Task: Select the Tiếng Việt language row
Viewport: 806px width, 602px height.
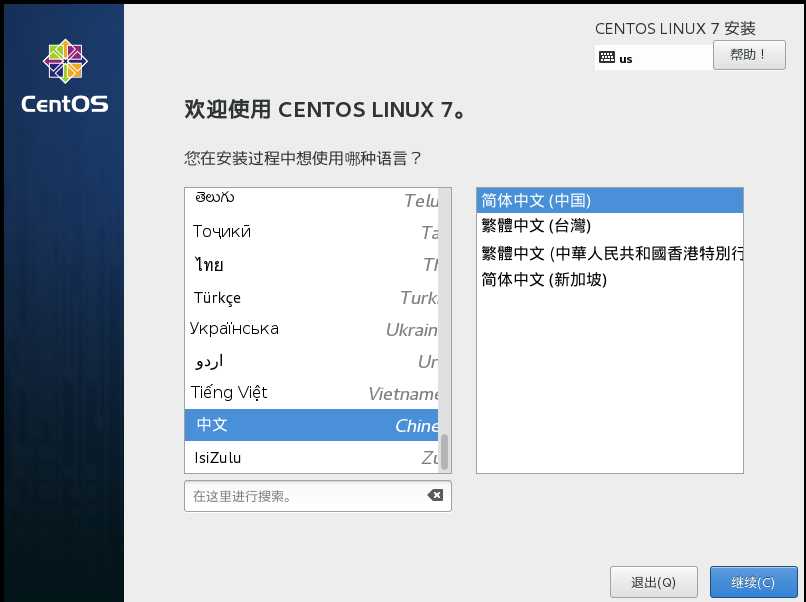Action: tap(312, 393)
